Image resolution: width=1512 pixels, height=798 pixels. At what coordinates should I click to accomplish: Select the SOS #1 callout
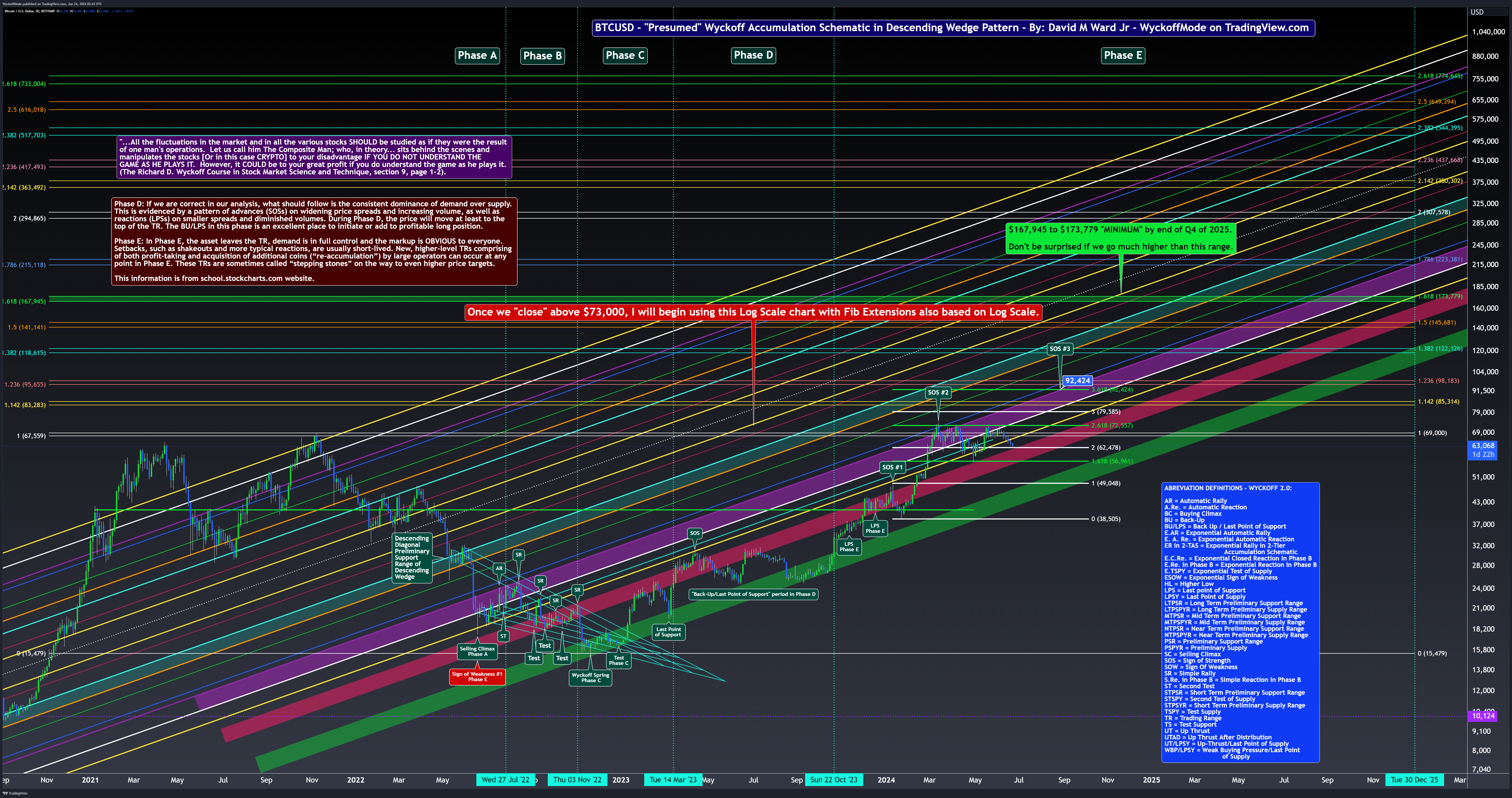tap(892, 467)
